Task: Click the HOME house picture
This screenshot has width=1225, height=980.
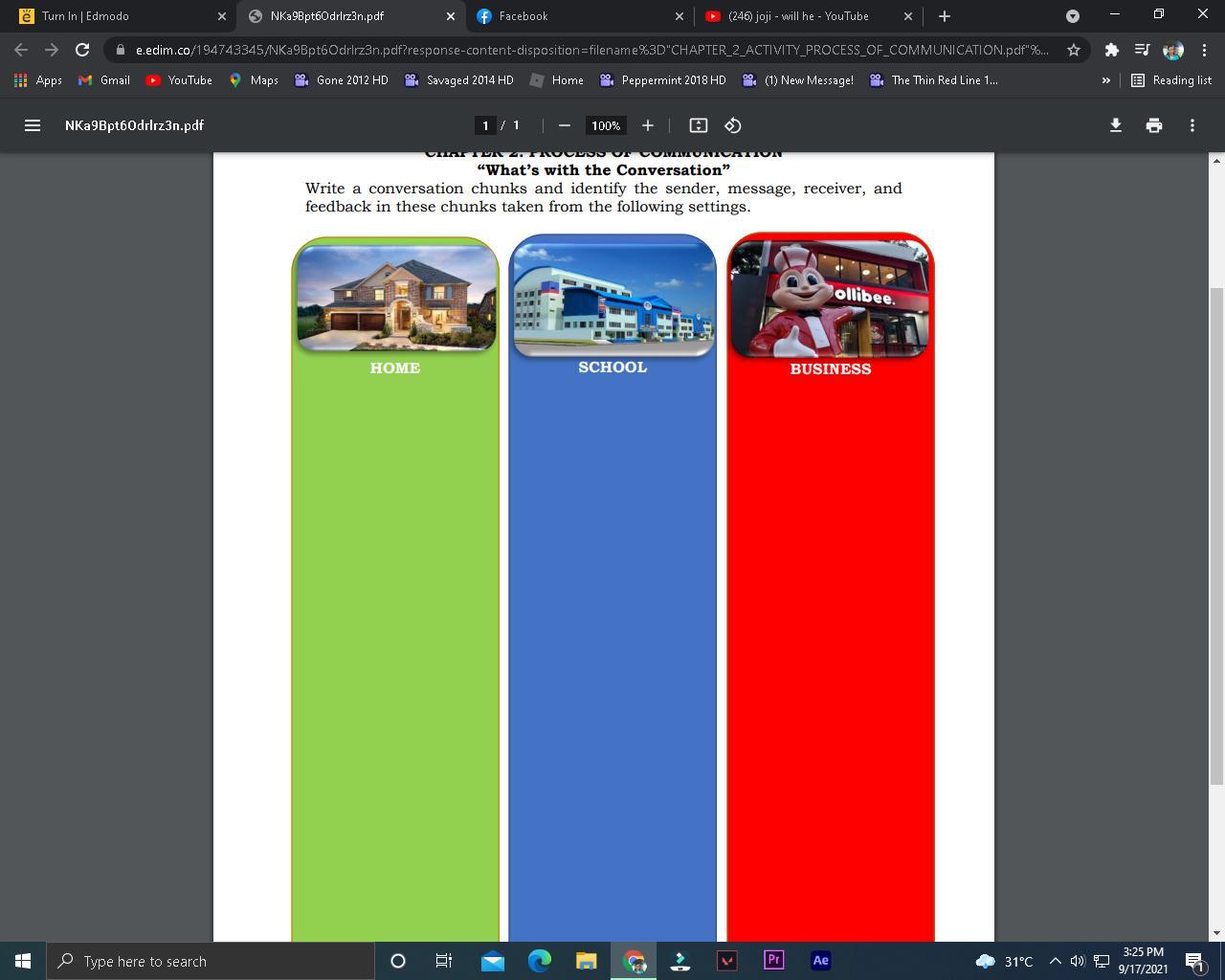Action: click(x=395, y=297)
